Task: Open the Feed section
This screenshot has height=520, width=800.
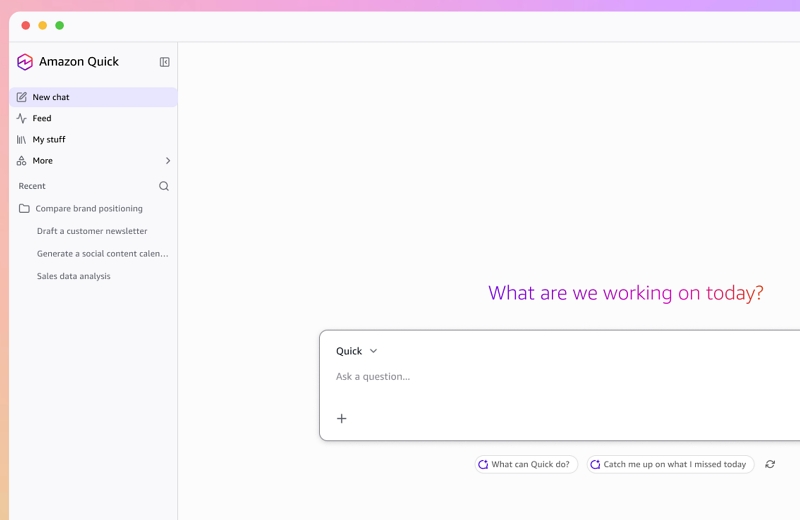Action: (93, 118)
